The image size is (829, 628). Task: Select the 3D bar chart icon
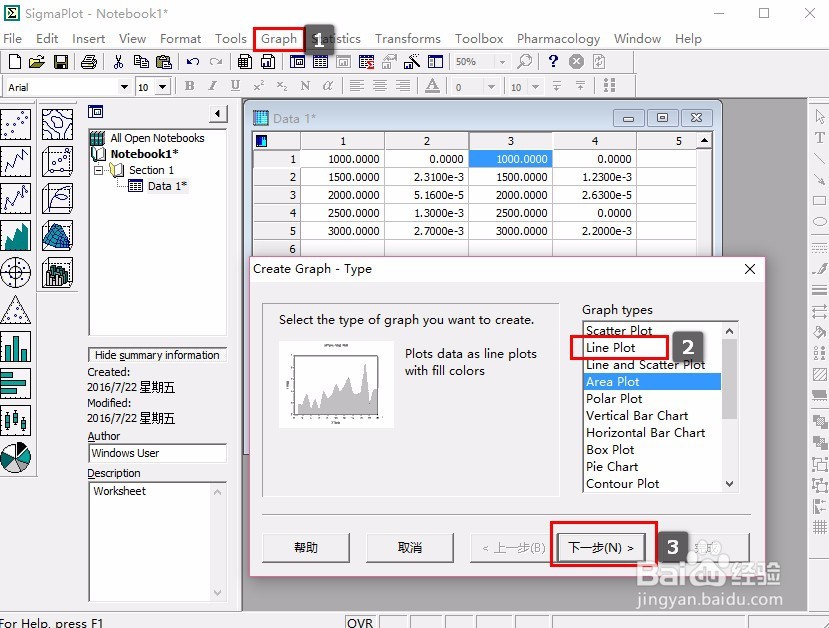click(57, 272)
